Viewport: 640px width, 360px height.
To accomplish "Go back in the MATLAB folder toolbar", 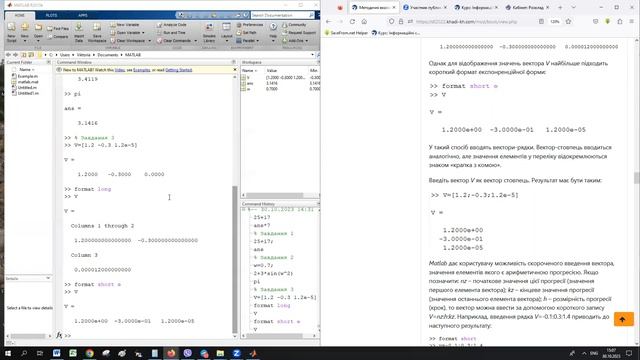I will pos(8,55).
